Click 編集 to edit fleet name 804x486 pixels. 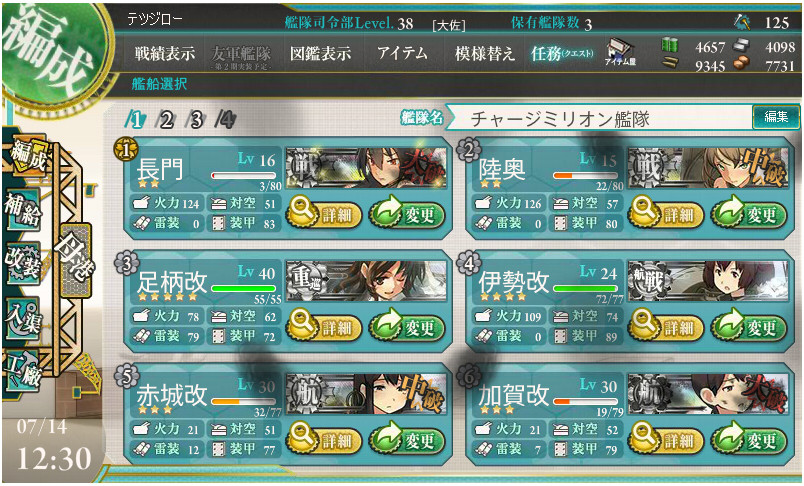click(x=776, y=117)
